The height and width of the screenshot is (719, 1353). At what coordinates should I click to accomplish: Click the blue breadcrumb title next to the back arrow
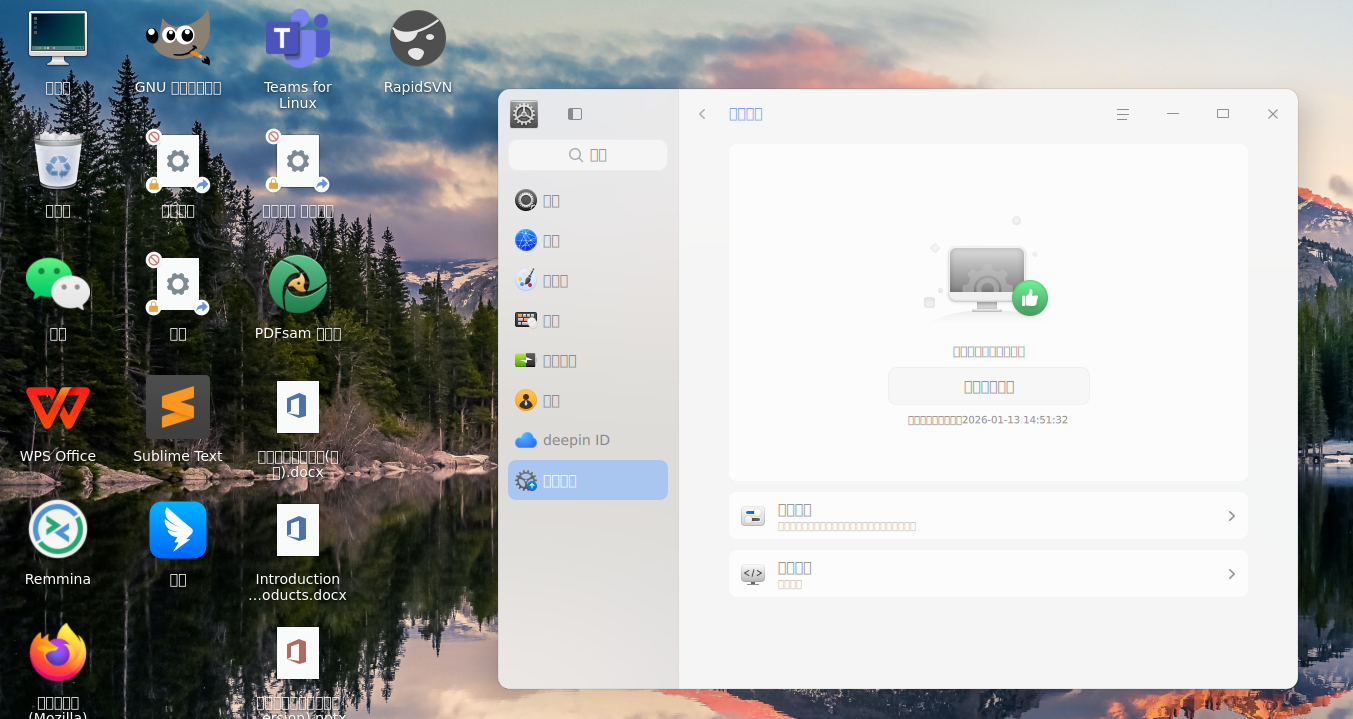pyautogui.click(x=746, y=114)
